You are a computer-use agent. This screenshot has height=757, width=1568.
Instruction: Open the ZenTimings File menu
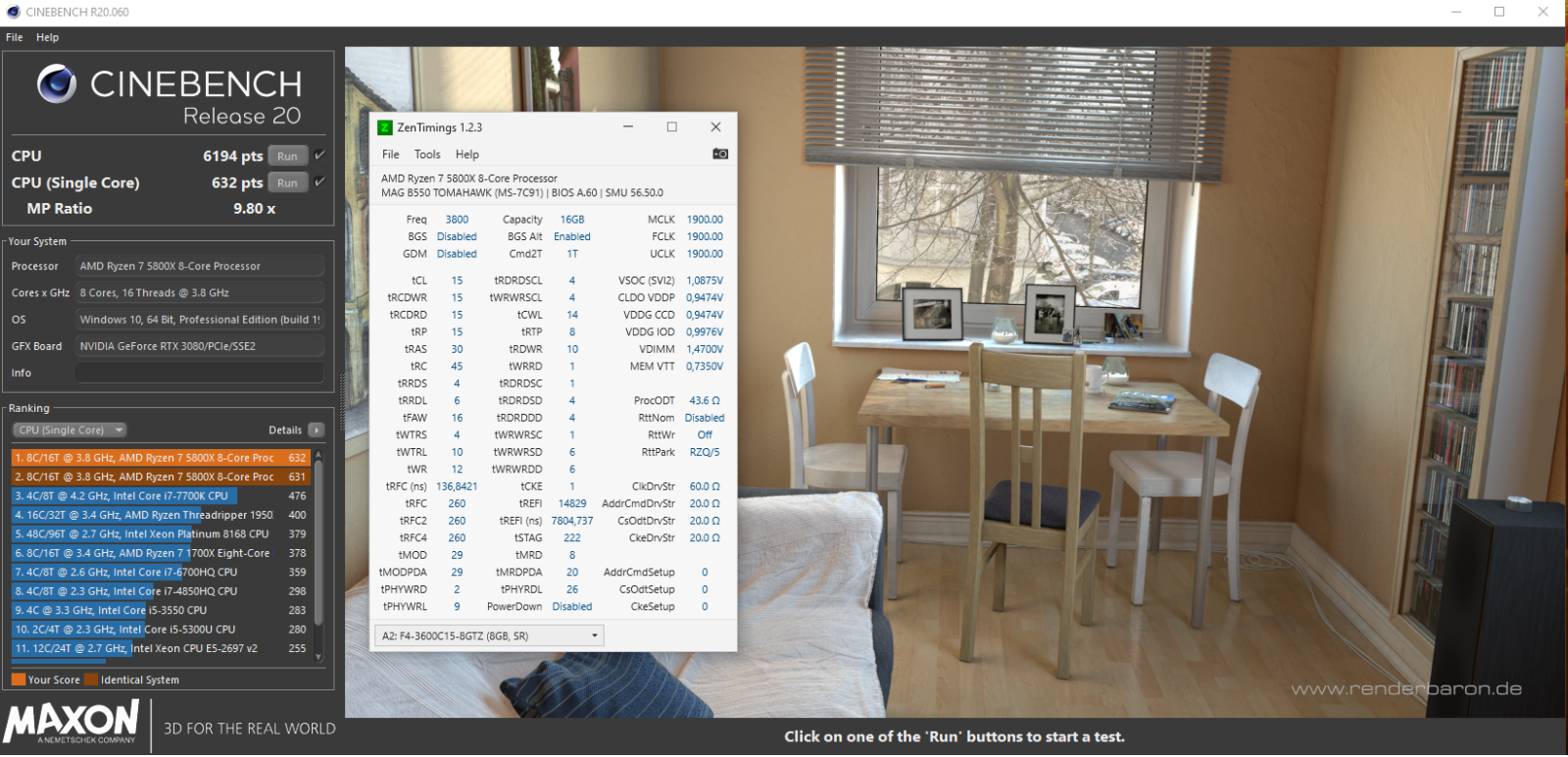click(390, 154)
